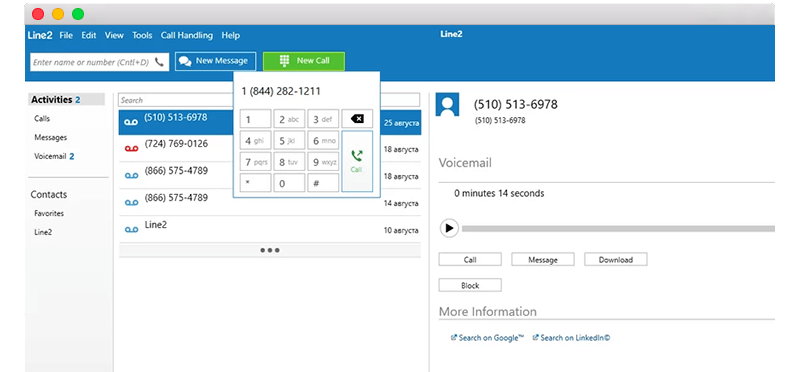Viewport: 793px width, 372px height.
Task: Click the voicemail icon of the 14 августа (866) 575-4789 row
Action: [x=131, y=202]
